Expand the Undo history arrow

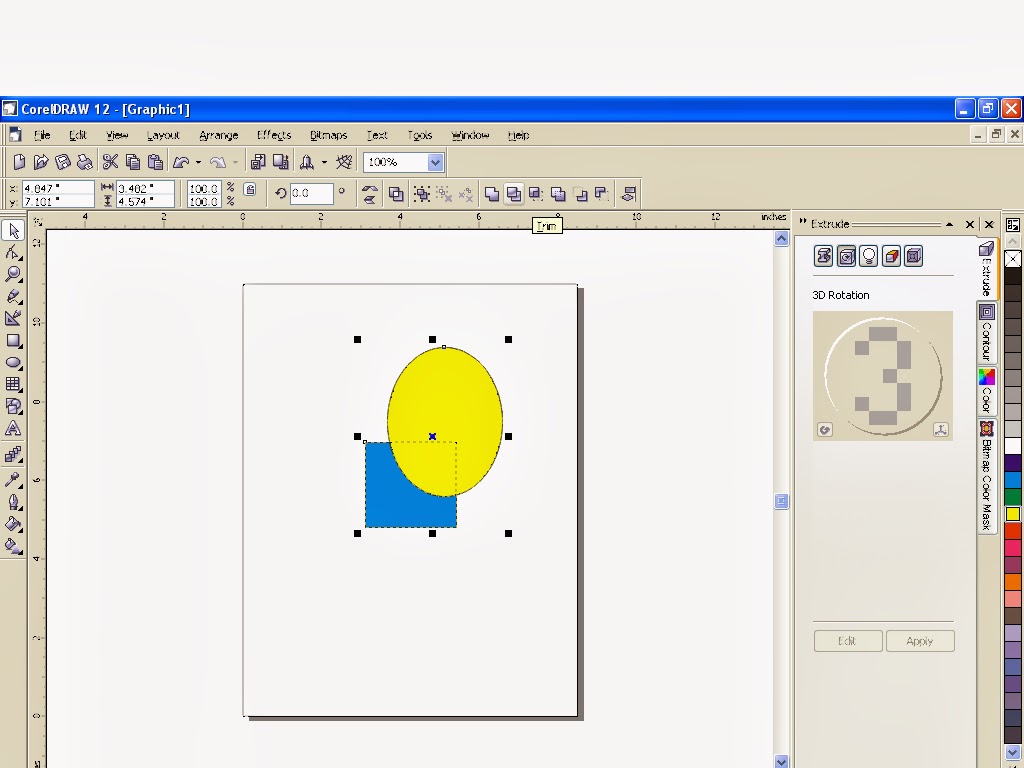(199, 162)
